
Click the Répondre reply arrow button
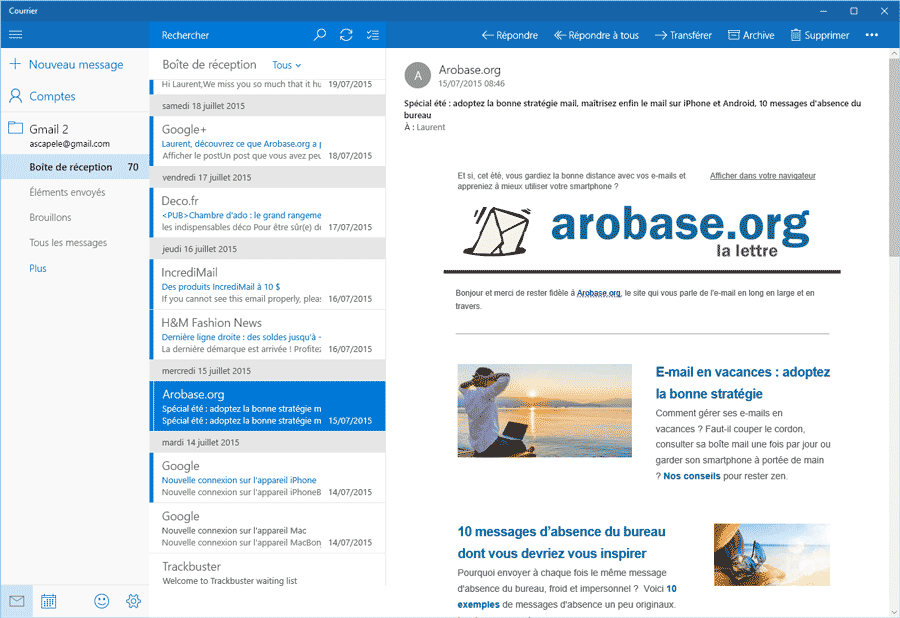click(x=510, y=35)
